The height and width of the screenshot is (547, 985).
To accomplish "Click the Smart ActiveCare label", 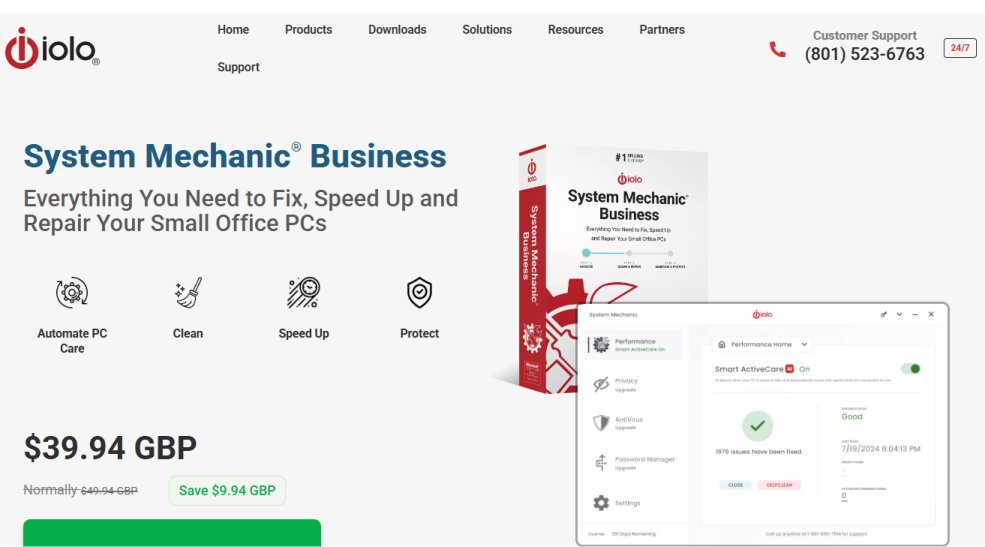I will pos(749,369).
